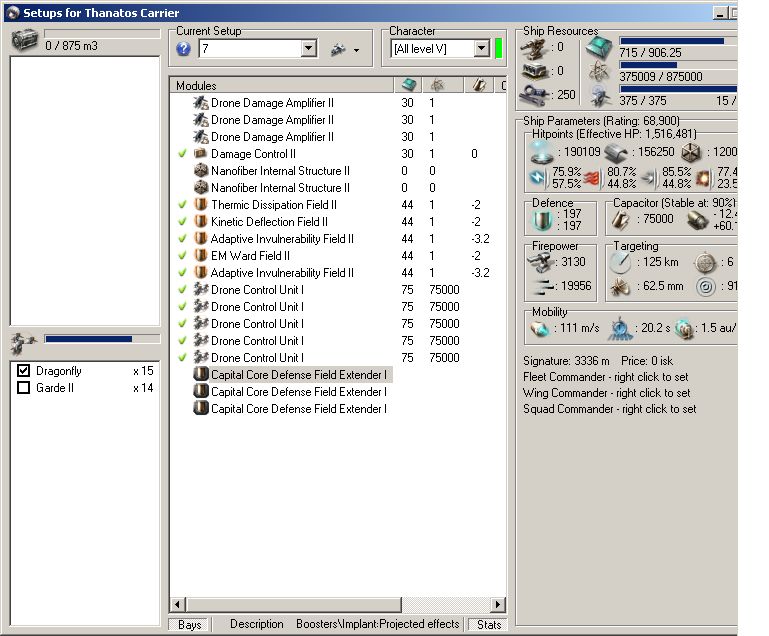This screenshot has width=769, height=636.
Task: Switch to the Bays tab
Action: (190, 624)
